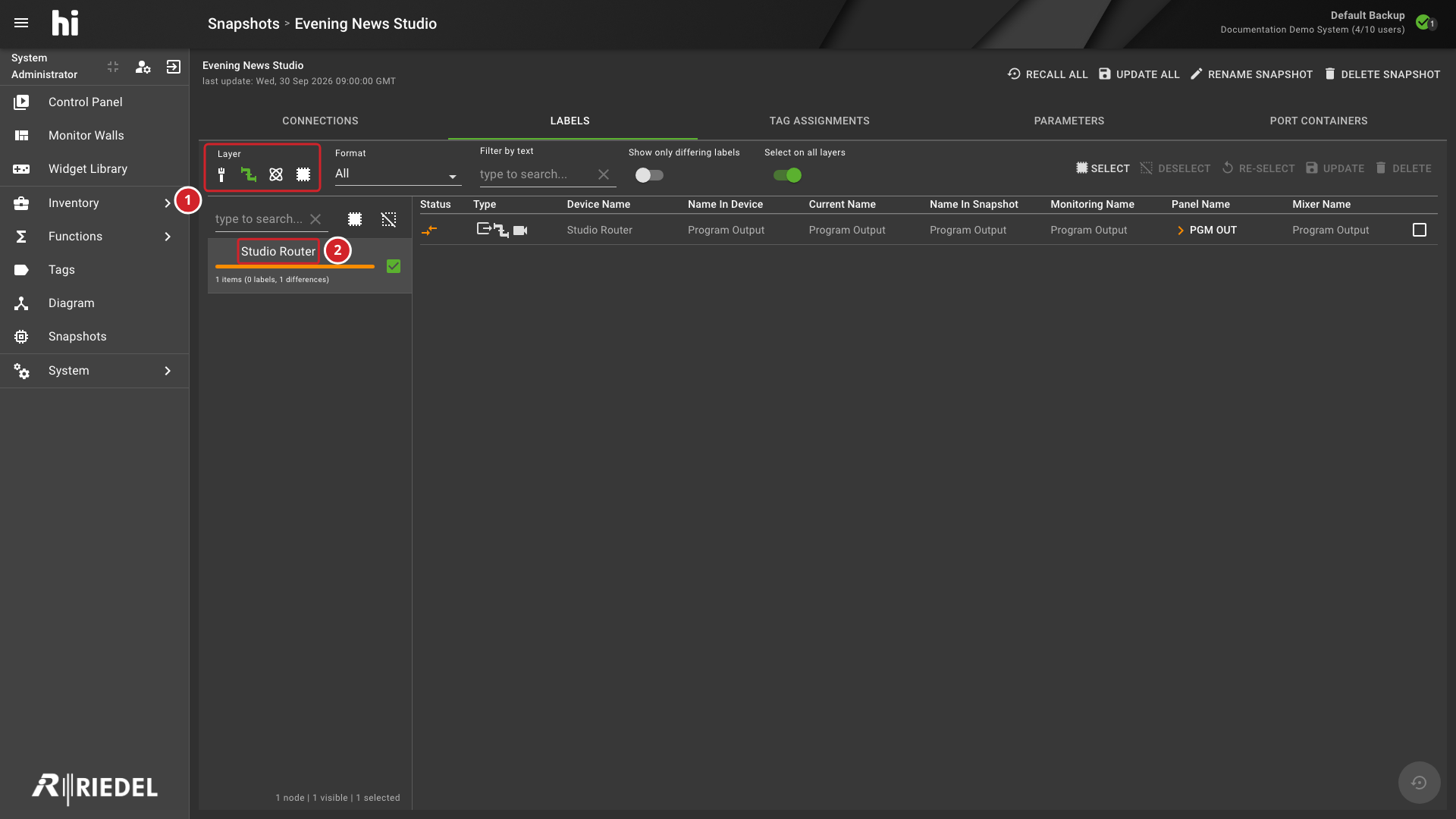Click into the node search input
Viewport: 1456px width, 819px height.
point(260,219)
